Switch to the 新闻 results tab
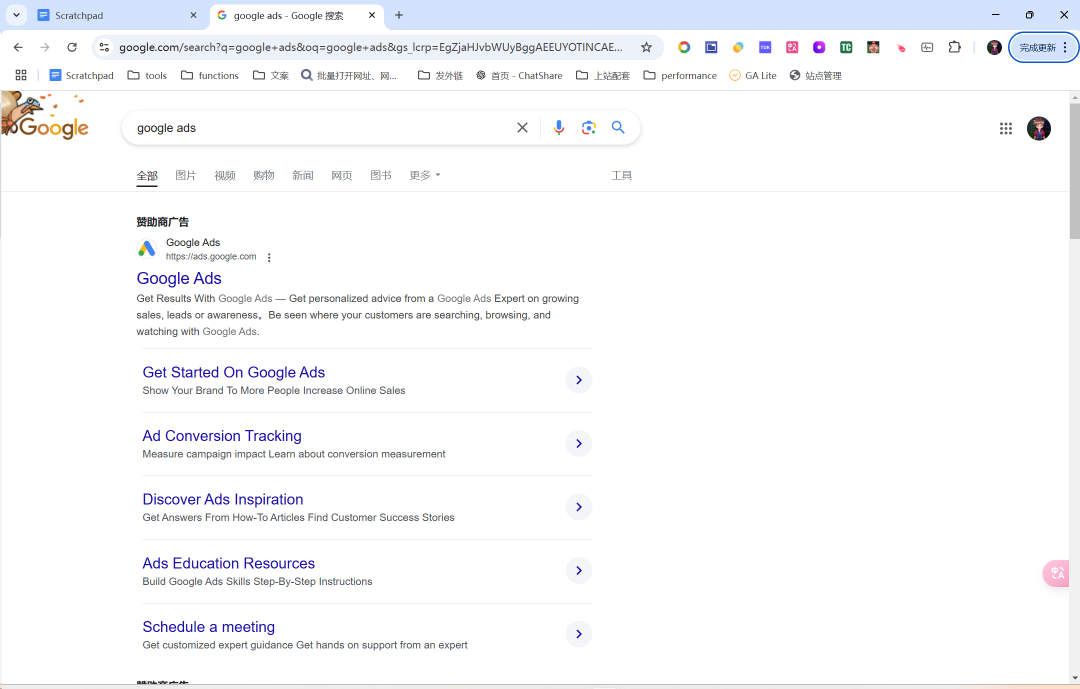 pos(302,176)
